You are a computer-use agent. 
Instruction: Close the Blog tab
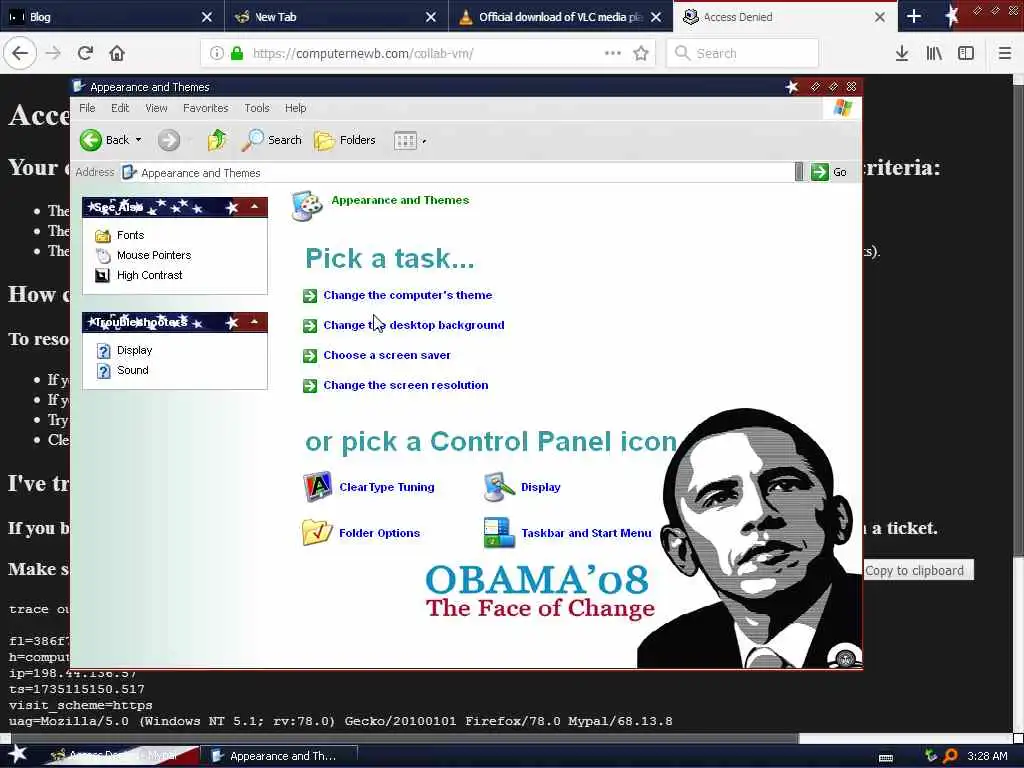point(206,17)
